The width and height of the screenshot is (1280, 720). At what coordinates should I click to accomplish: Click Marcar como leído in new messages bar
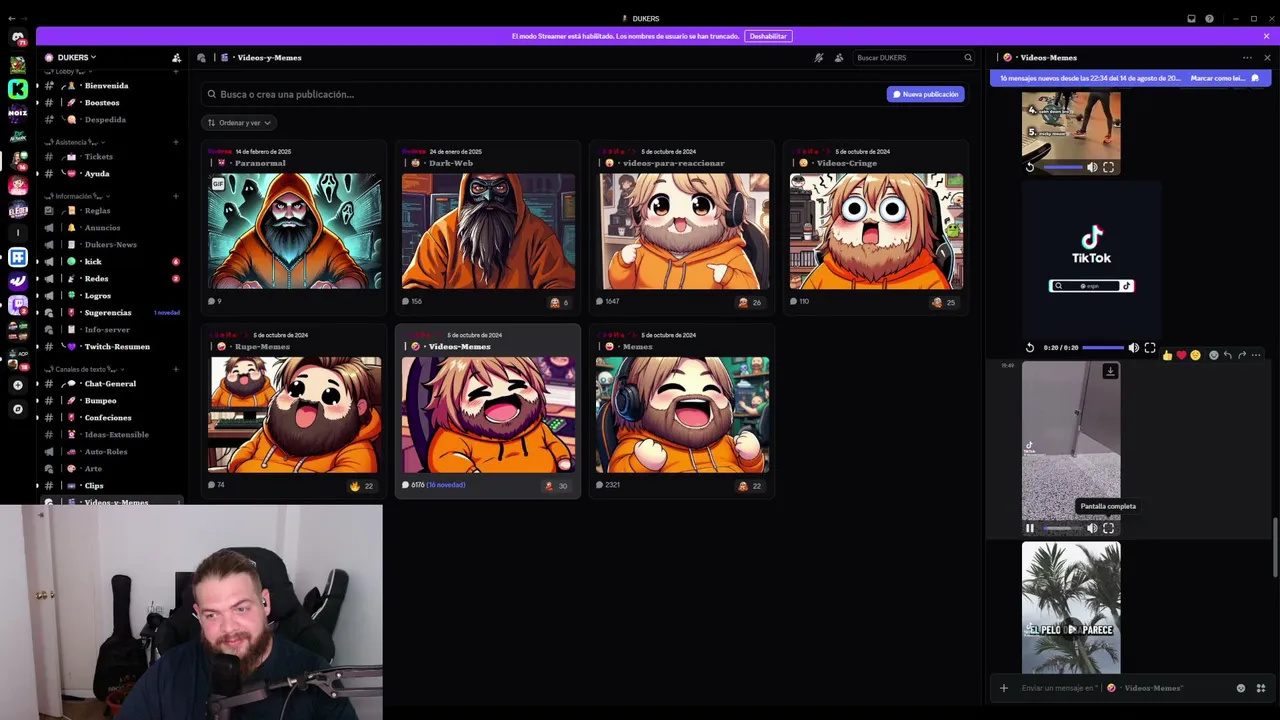1218,78
